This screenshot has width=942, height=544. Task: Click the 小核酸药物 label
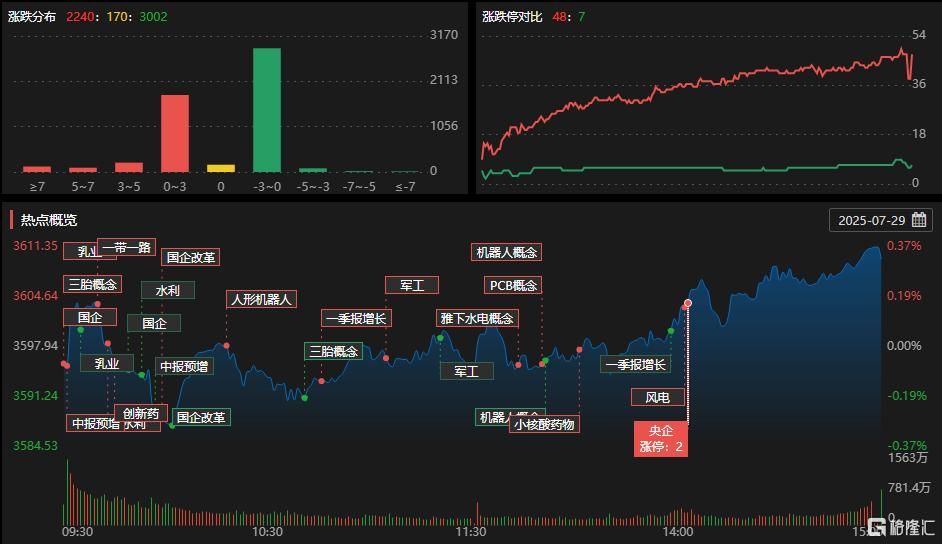tap(545, 424)
